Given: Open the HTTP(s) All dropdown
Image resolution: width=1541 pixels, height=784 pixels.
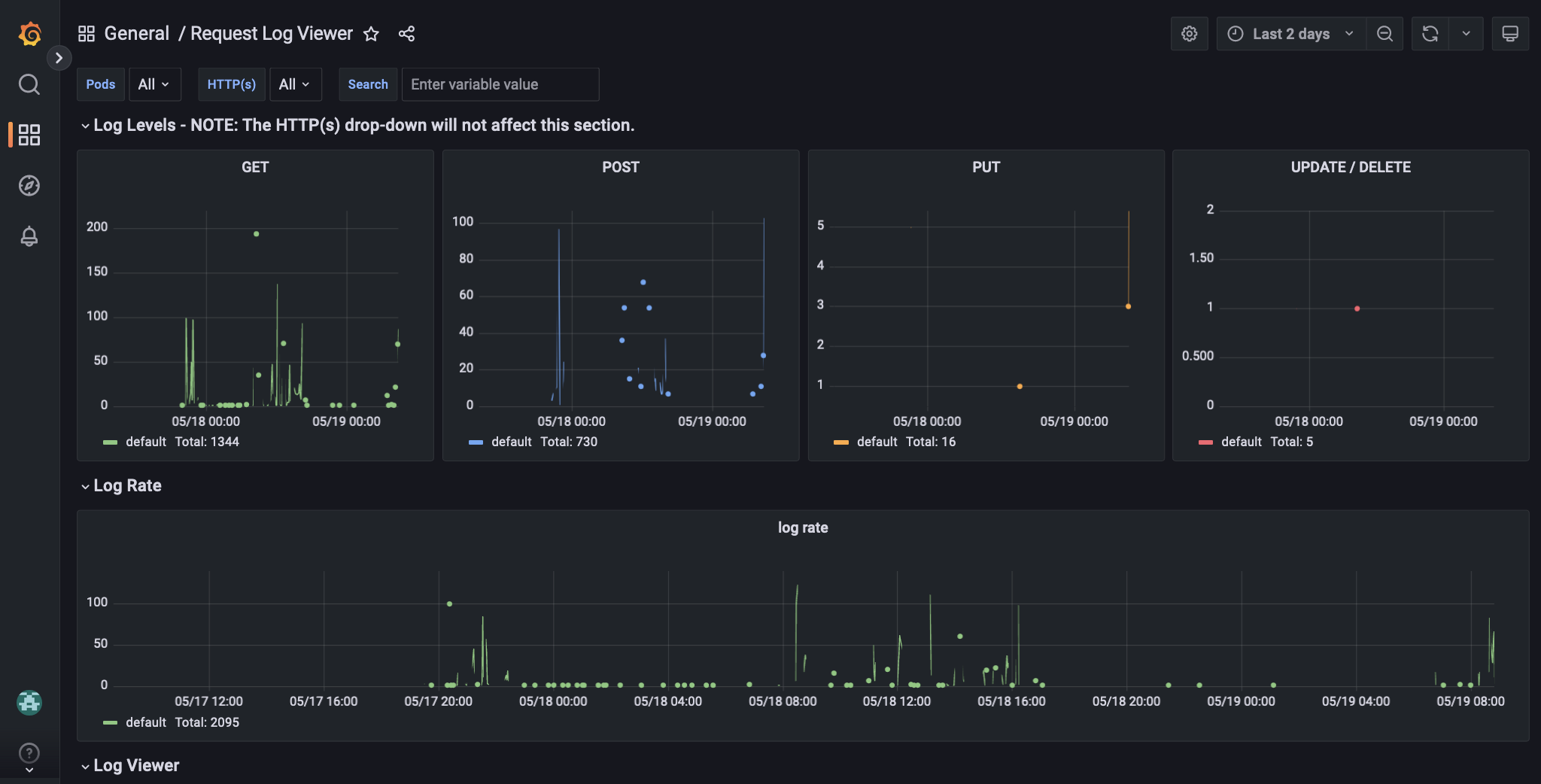Looking at the screenshot, I should pos(294,84).
